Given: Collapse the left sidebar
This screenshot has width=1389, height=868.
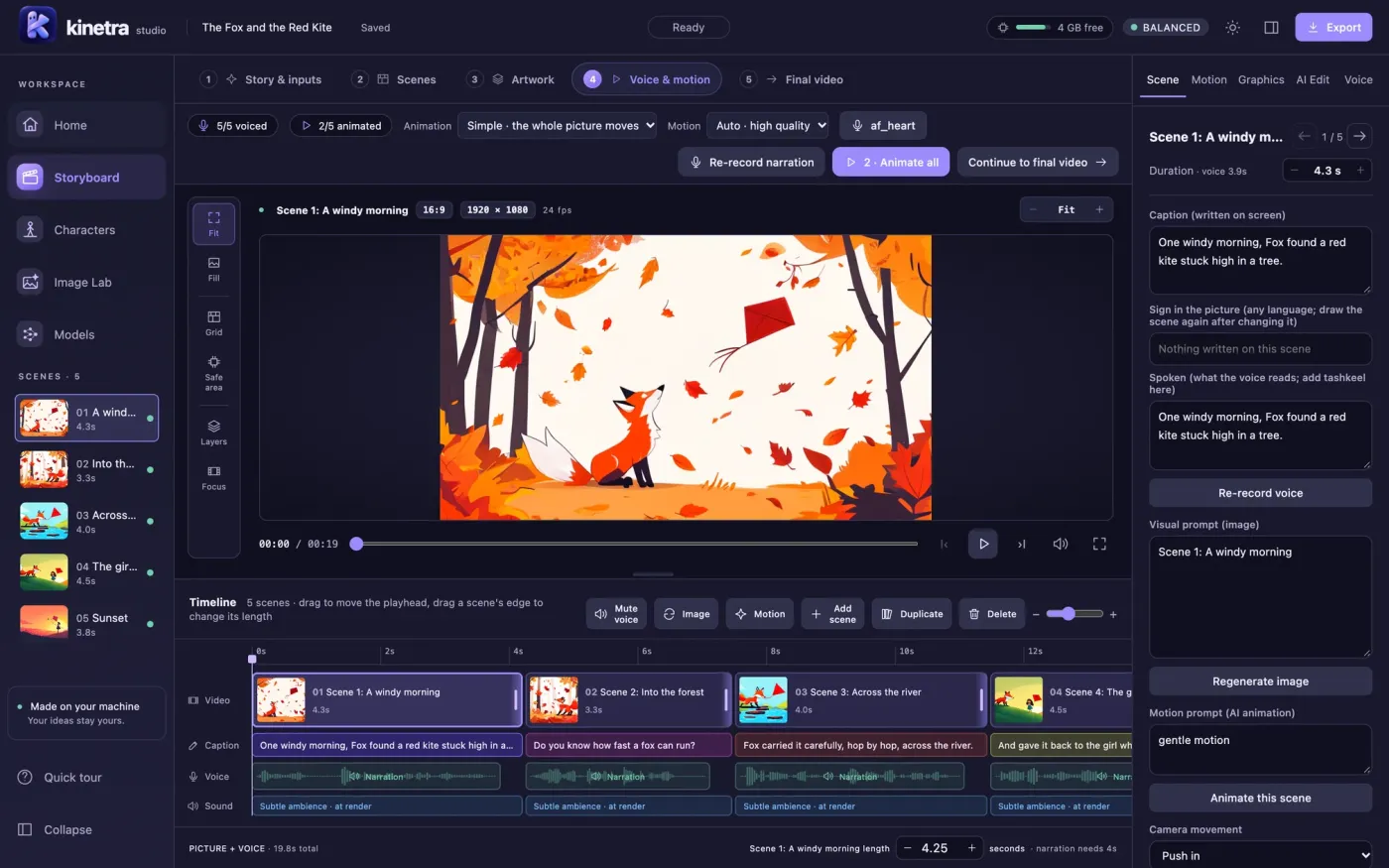Looking at the screenshot, I should pos(86,829).
